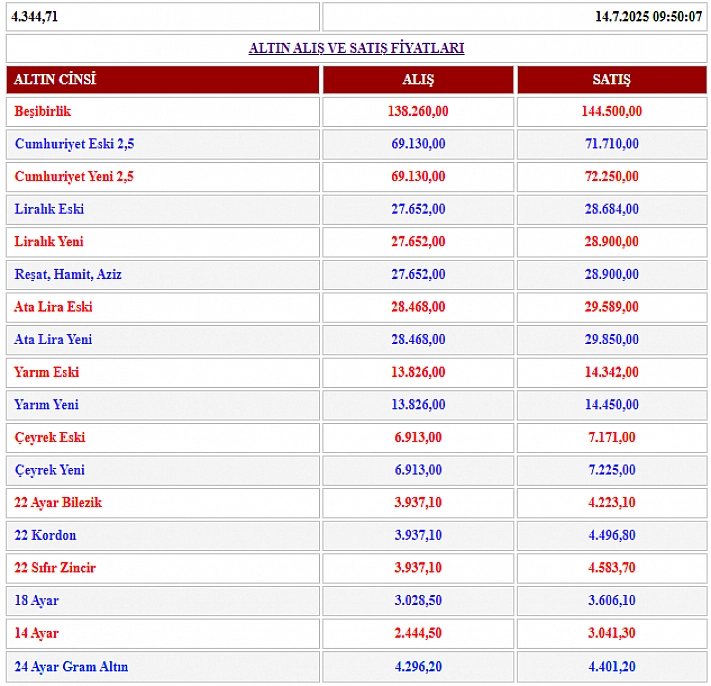Click 22 Kordon sell price 4.496,80
The image size is (711, 686).
(x=611, y=535)
